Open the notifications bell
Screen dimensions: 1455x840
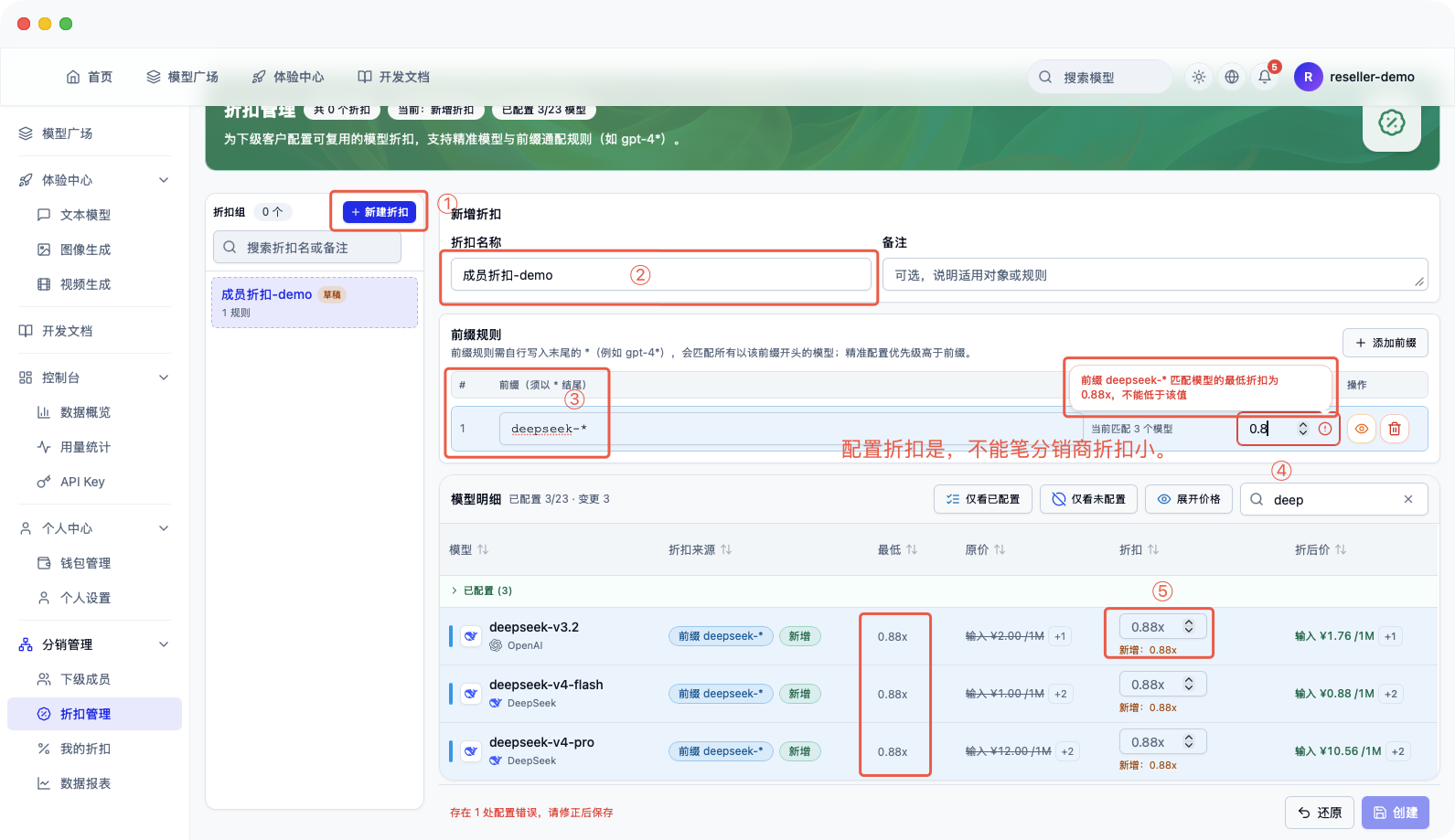coord(1265,77)
